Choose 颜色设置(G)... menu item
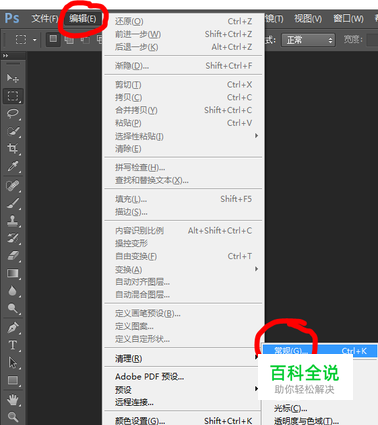 tap(183, 421)
